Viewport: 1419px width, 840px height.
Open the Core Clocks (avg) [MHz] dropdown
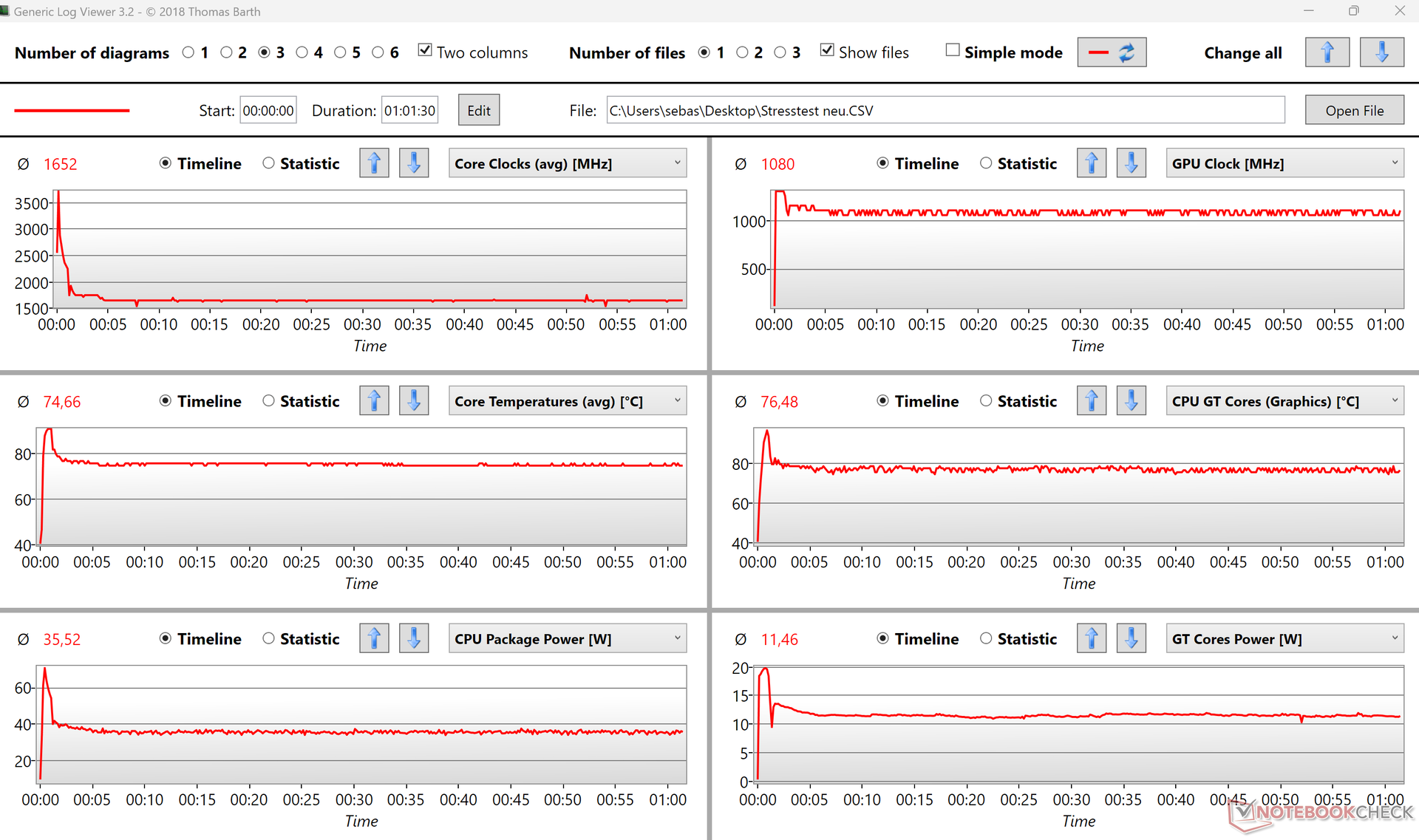coord(567,163)
